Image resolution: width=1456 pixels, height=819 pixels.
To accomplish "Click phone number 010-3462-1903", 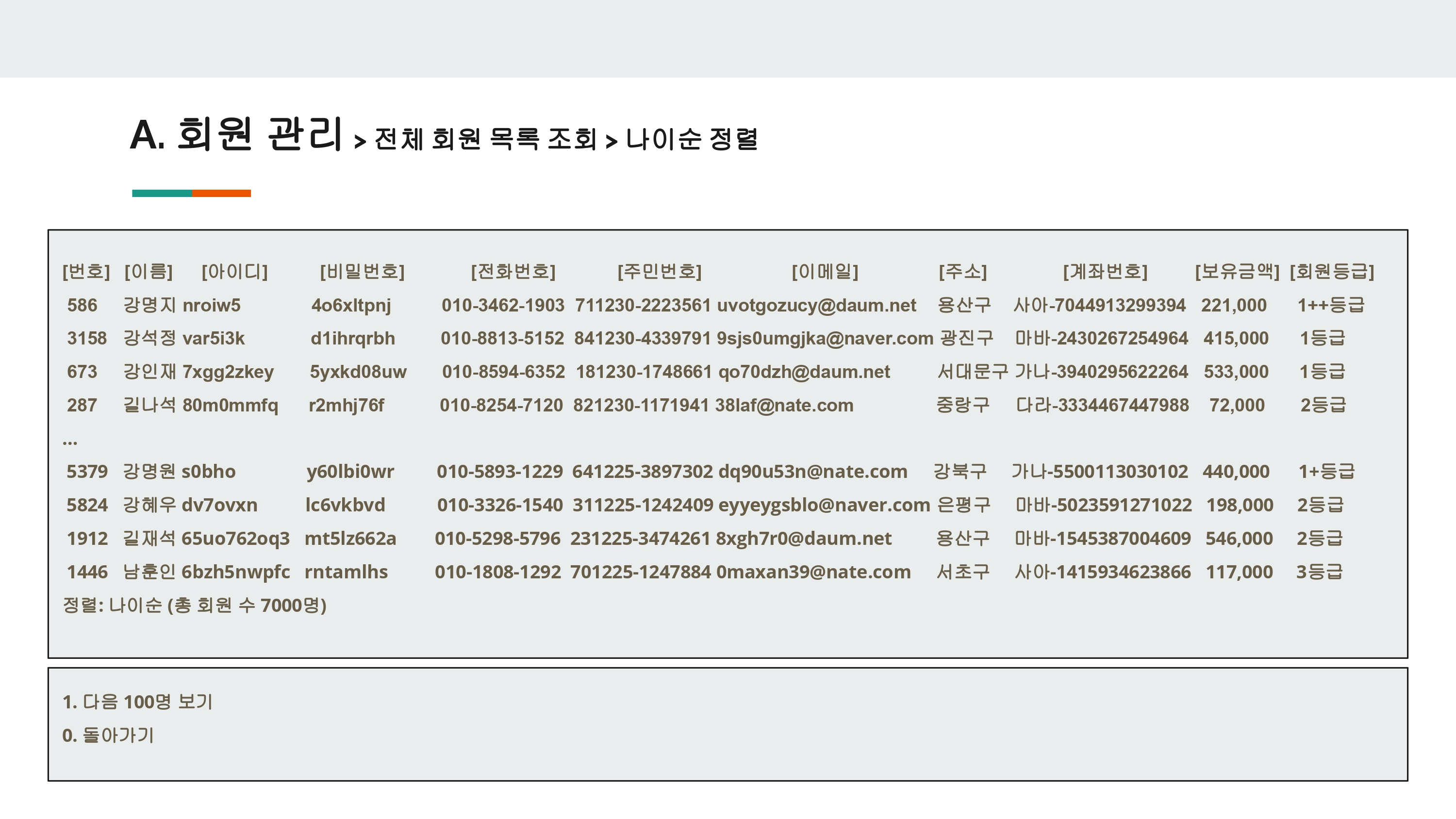I will (502, 305).
